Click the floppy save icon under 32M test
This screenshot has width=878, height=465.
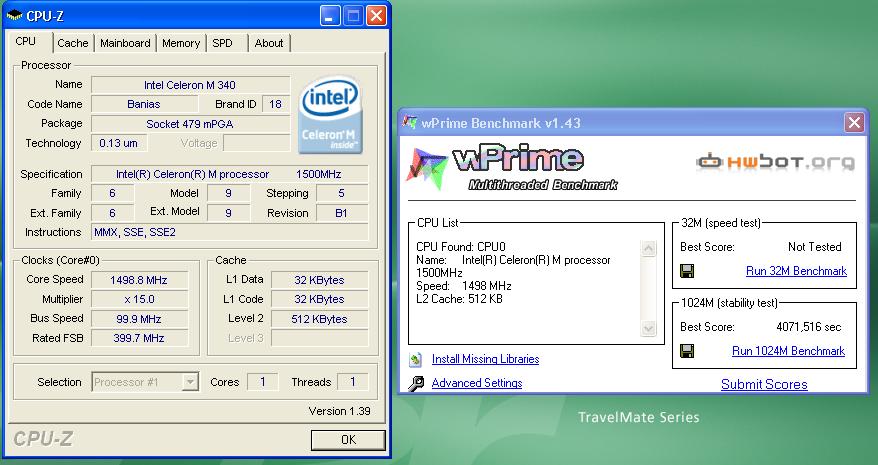(x=687, y=271)
